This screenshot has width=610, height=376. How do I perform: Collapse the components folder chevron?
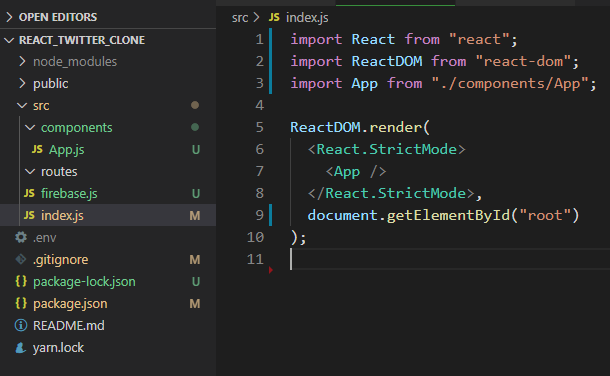pos(30,128)
